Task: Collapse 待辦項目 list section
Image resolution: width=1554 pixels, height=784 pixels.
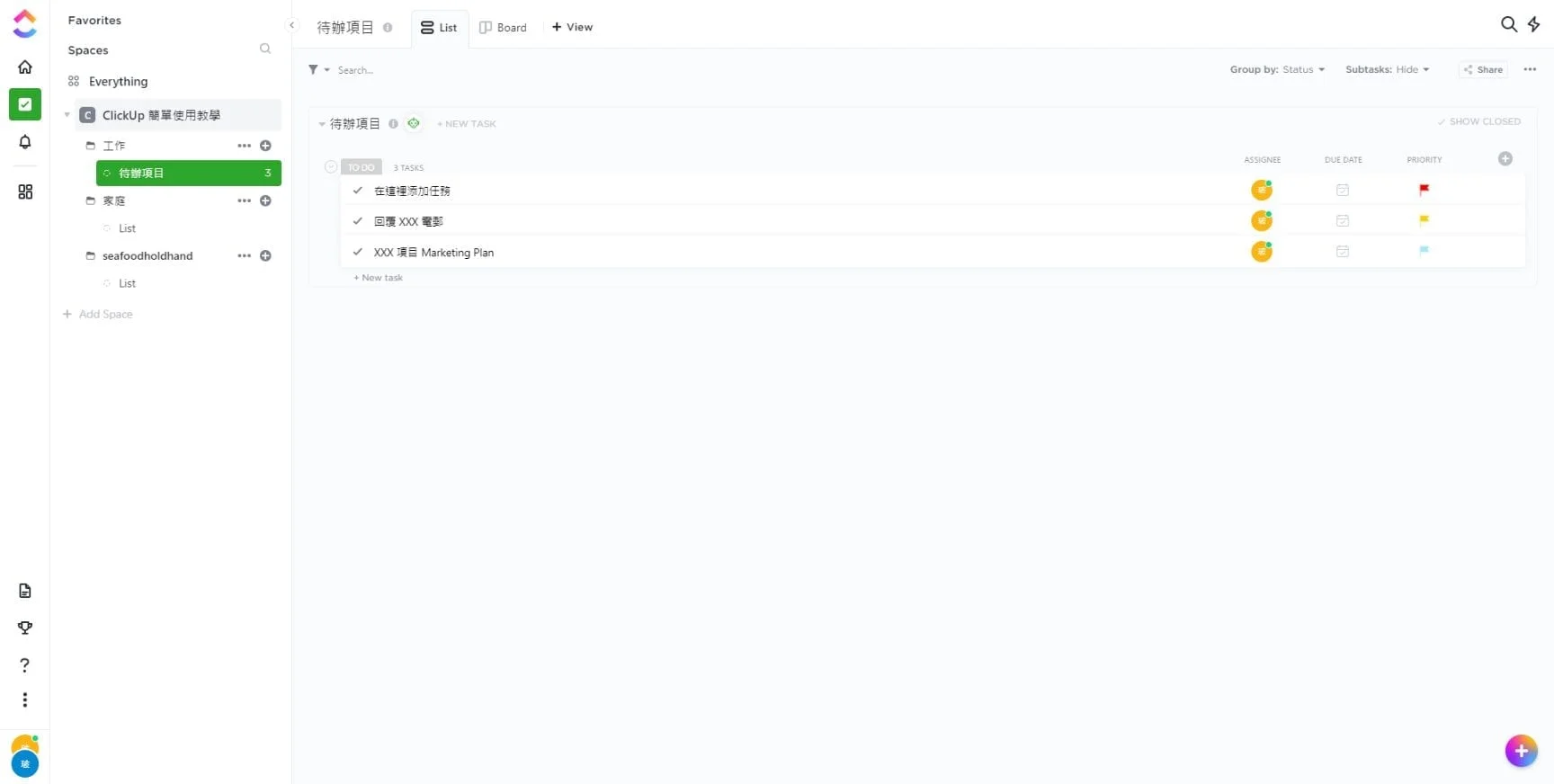Action: pyautogui.click(x=322, y=124)
